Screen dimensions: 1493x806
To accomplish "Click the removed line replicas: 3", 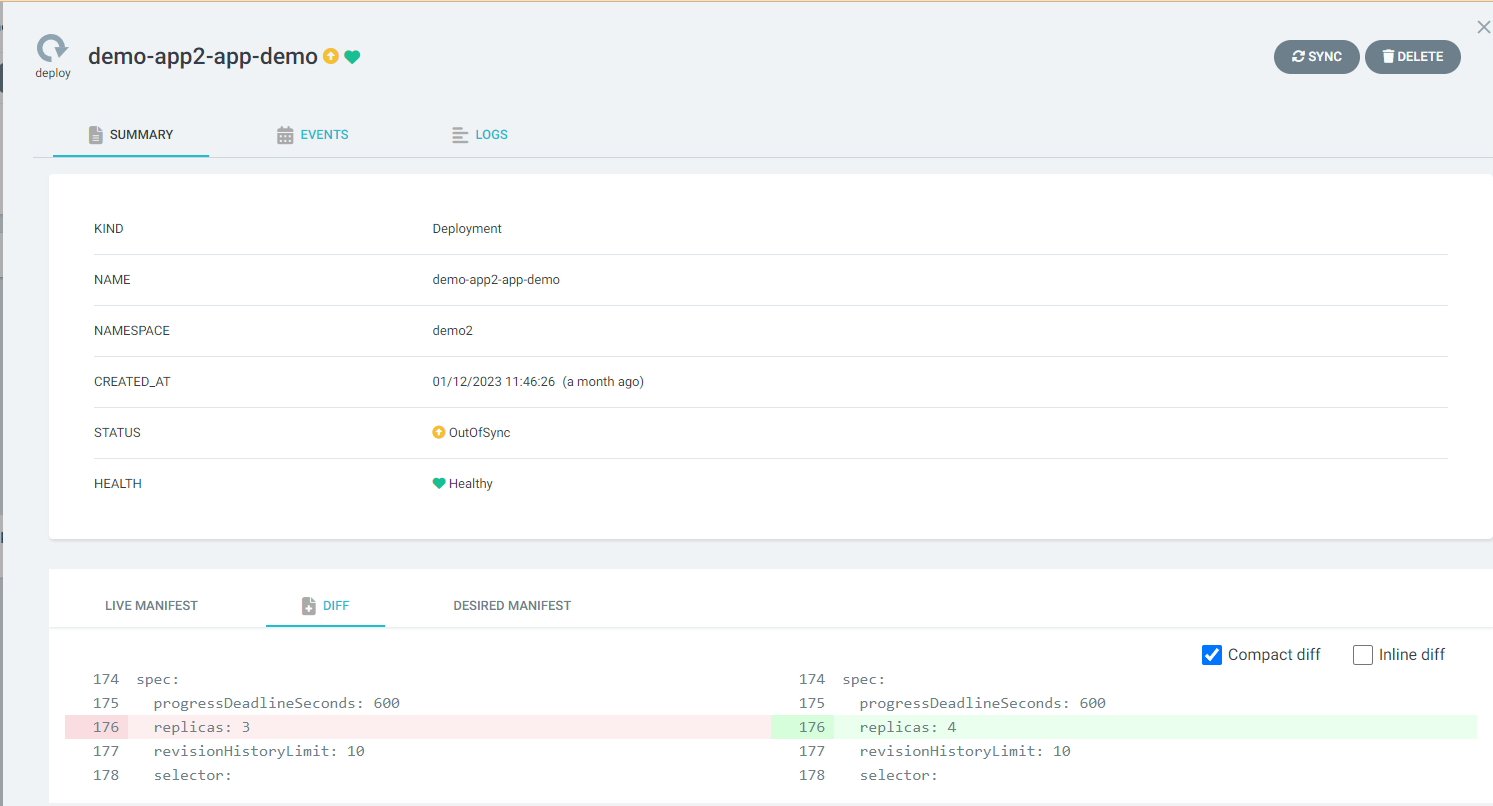I will 418,727.
